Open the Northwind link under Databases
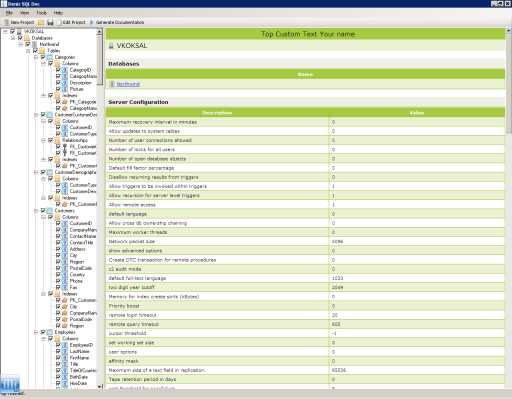The image size is (512, 399). click(128, 84)
